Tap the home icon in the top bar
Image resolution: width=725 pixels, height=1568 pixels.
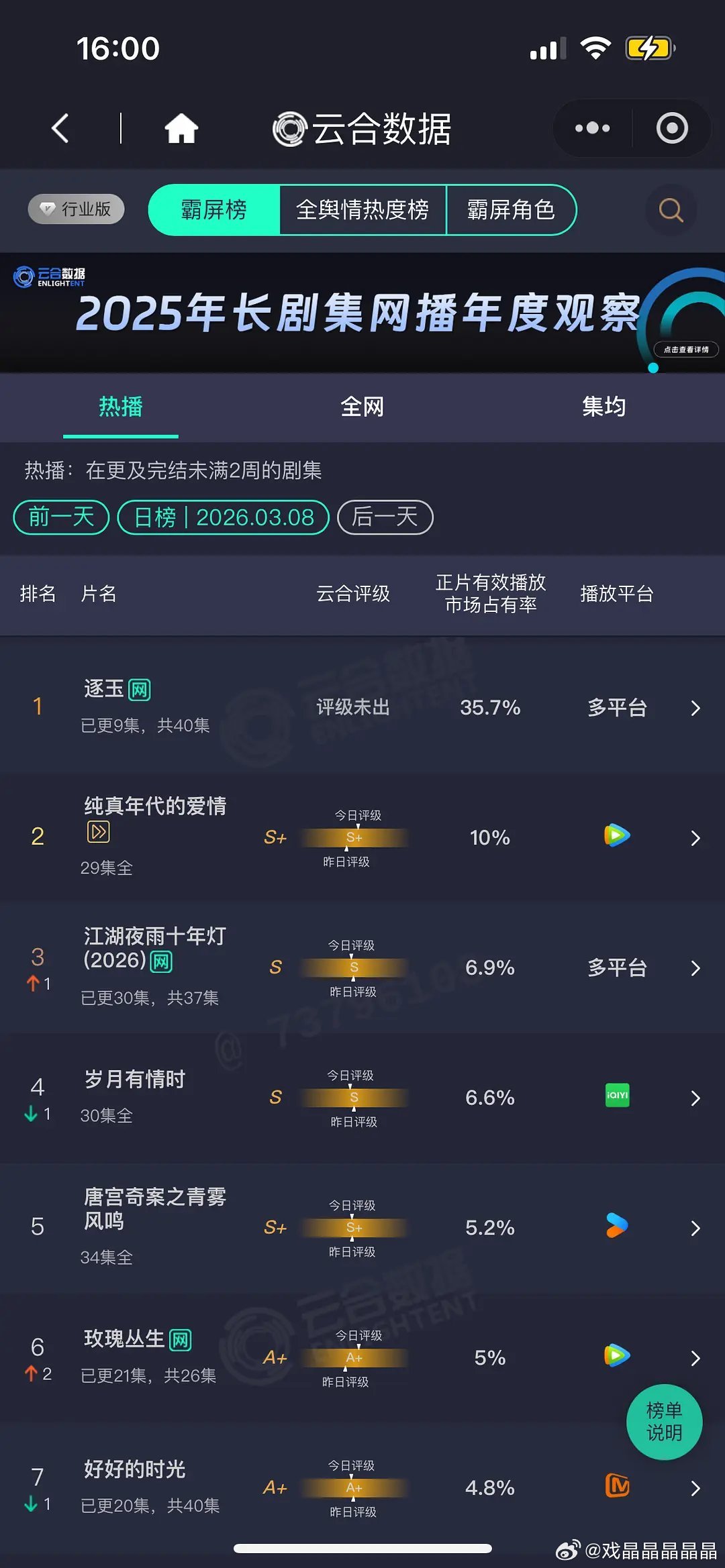[183, 128]
